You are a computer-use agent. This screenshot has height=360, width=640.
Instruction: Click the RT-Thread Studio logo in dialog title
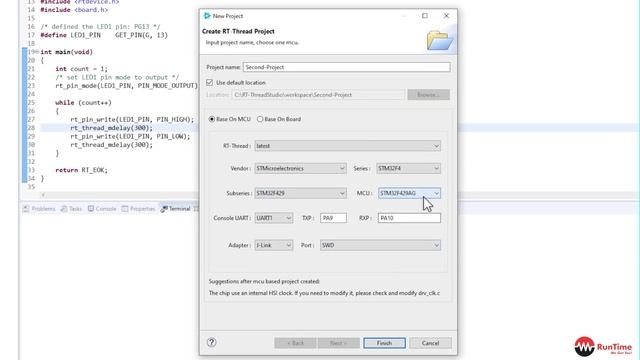coord(207,16)
